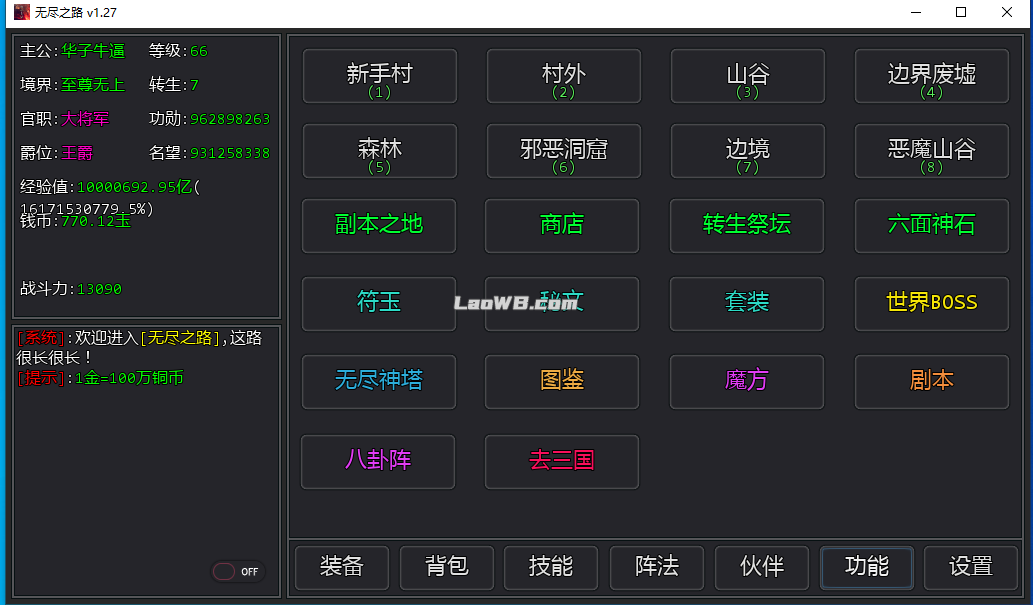Open the 技能 skills tab
Screen dimensions: 1033x605
[x=551, y=567]
